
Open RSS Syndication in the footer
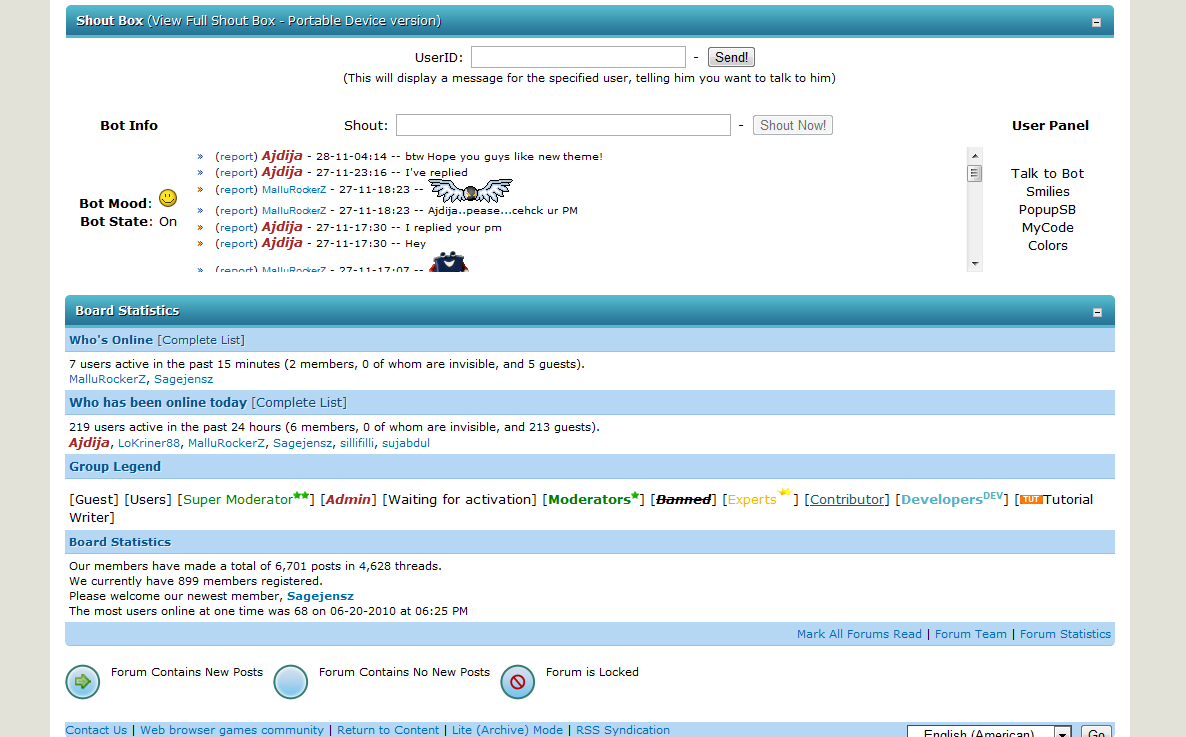[x=622, y=730]
